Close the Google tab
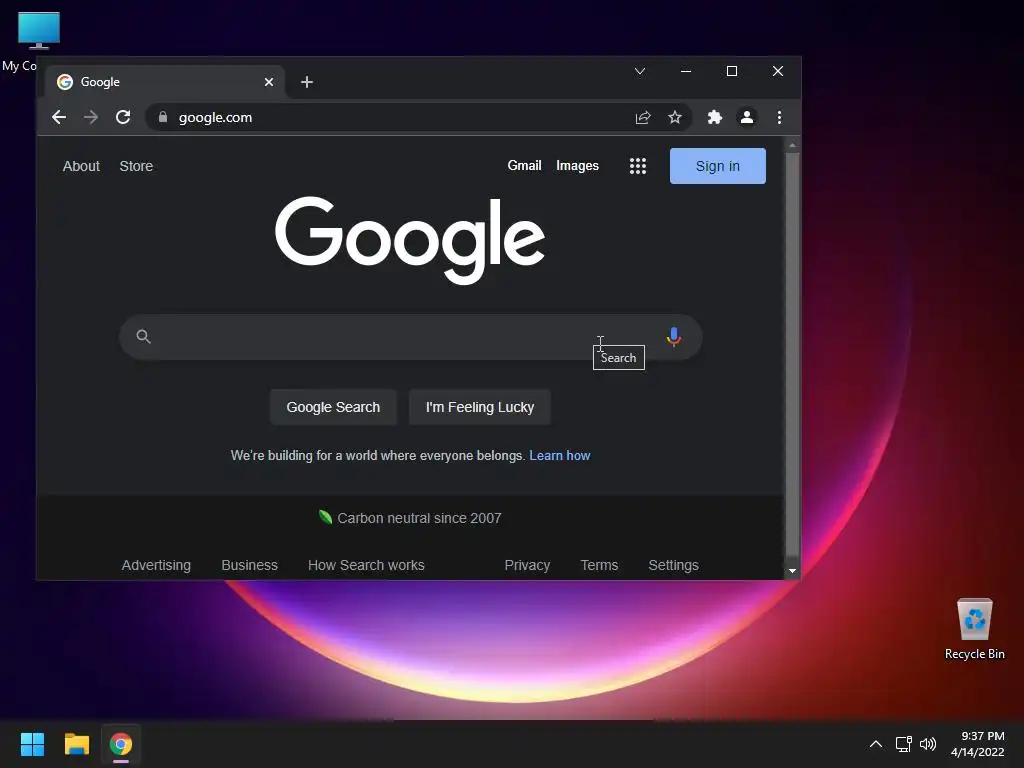 (x=269, y=82)
